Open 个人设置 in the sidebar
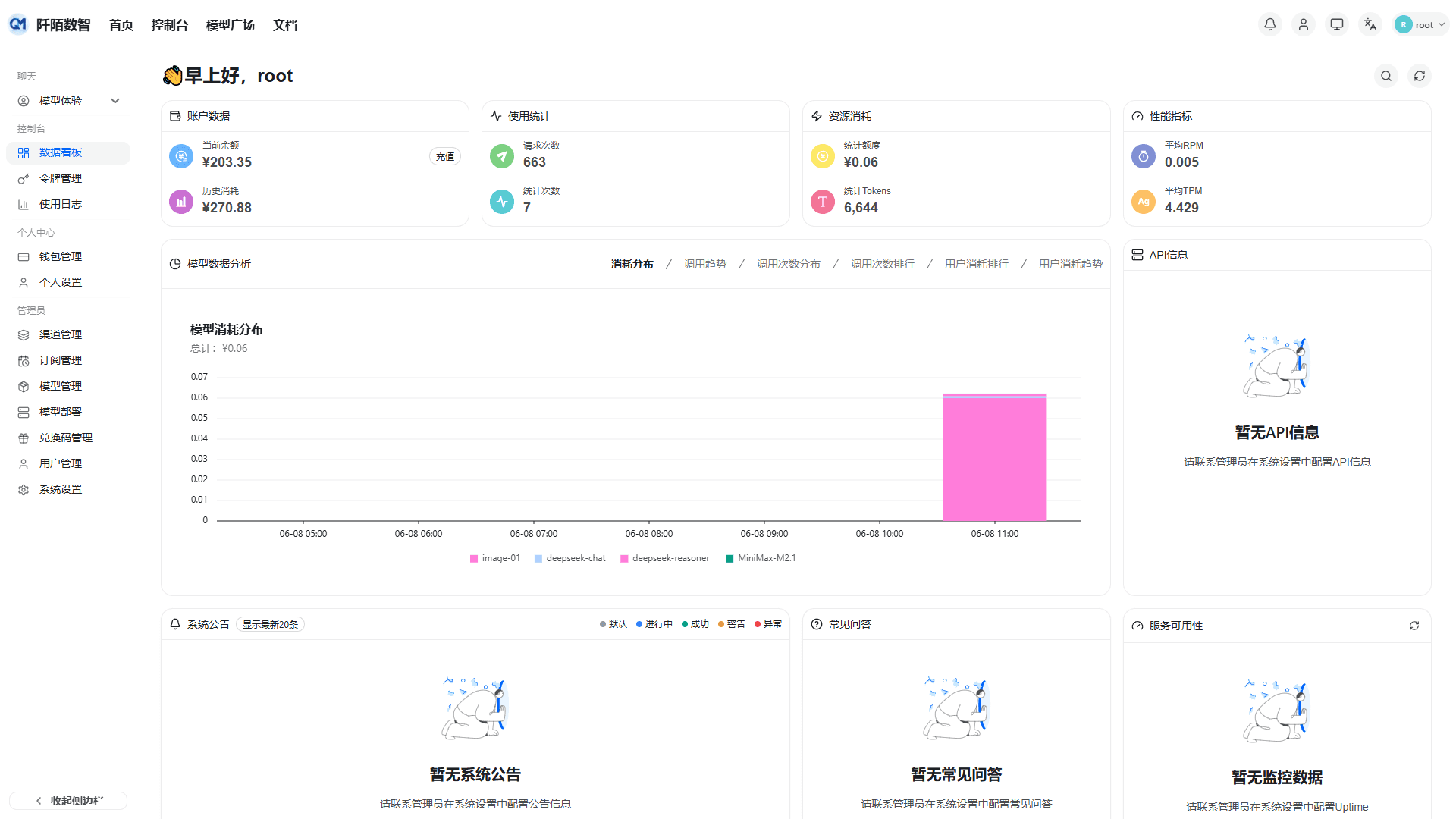 [x=68, y=282]
